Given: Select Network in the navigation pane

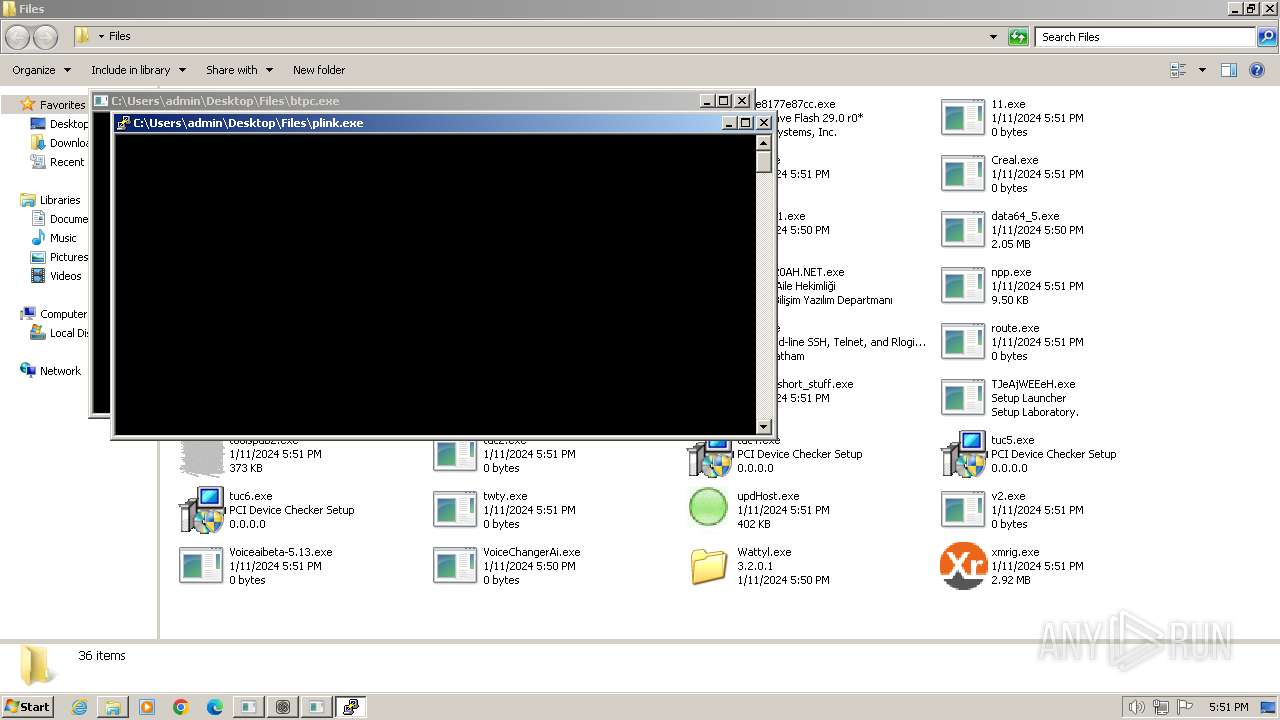Looking at the screenshot, I should pyautogui.click(x=60, y=371).
